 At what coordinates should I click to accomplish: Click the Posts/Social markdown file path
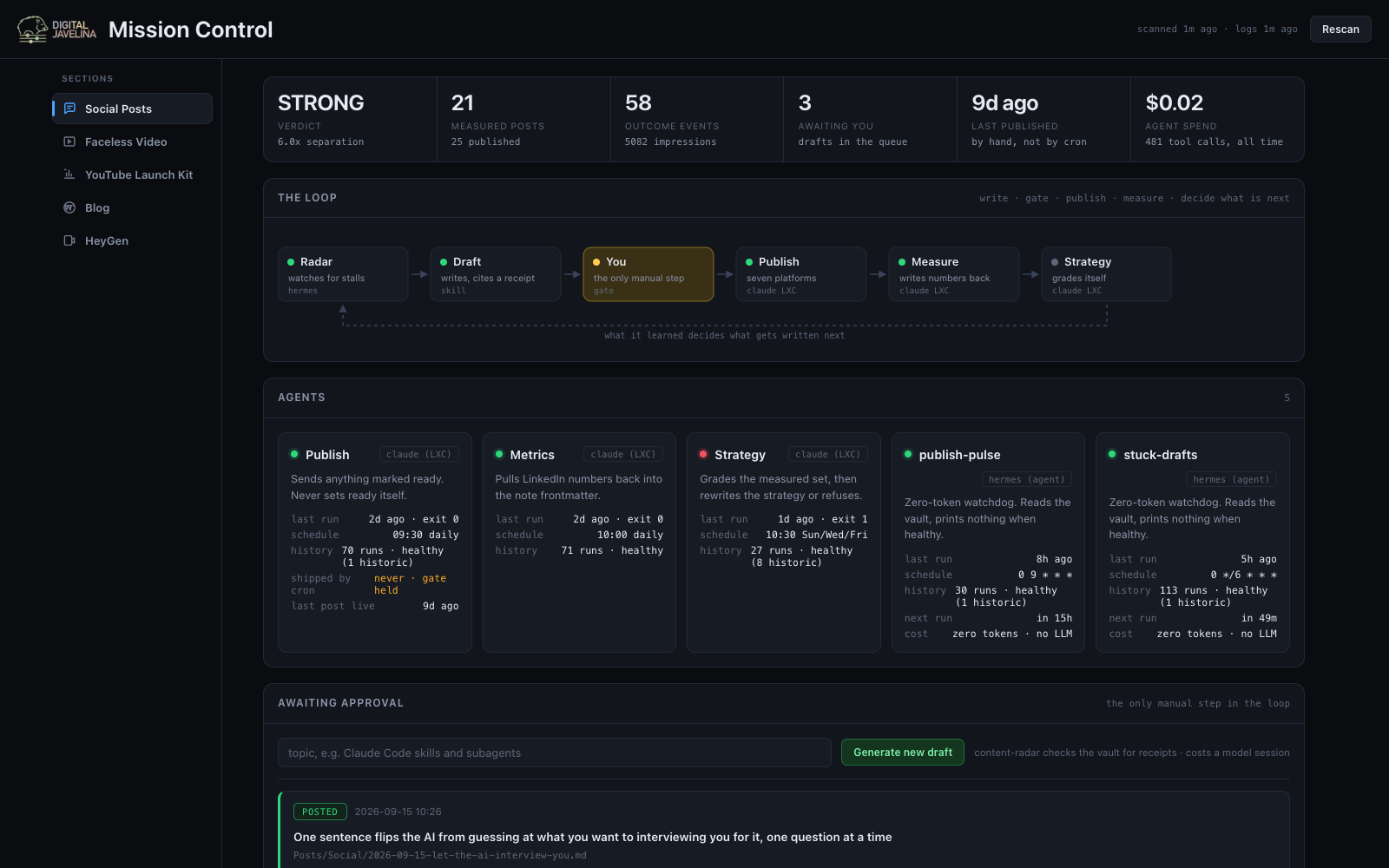click(440, 856)
